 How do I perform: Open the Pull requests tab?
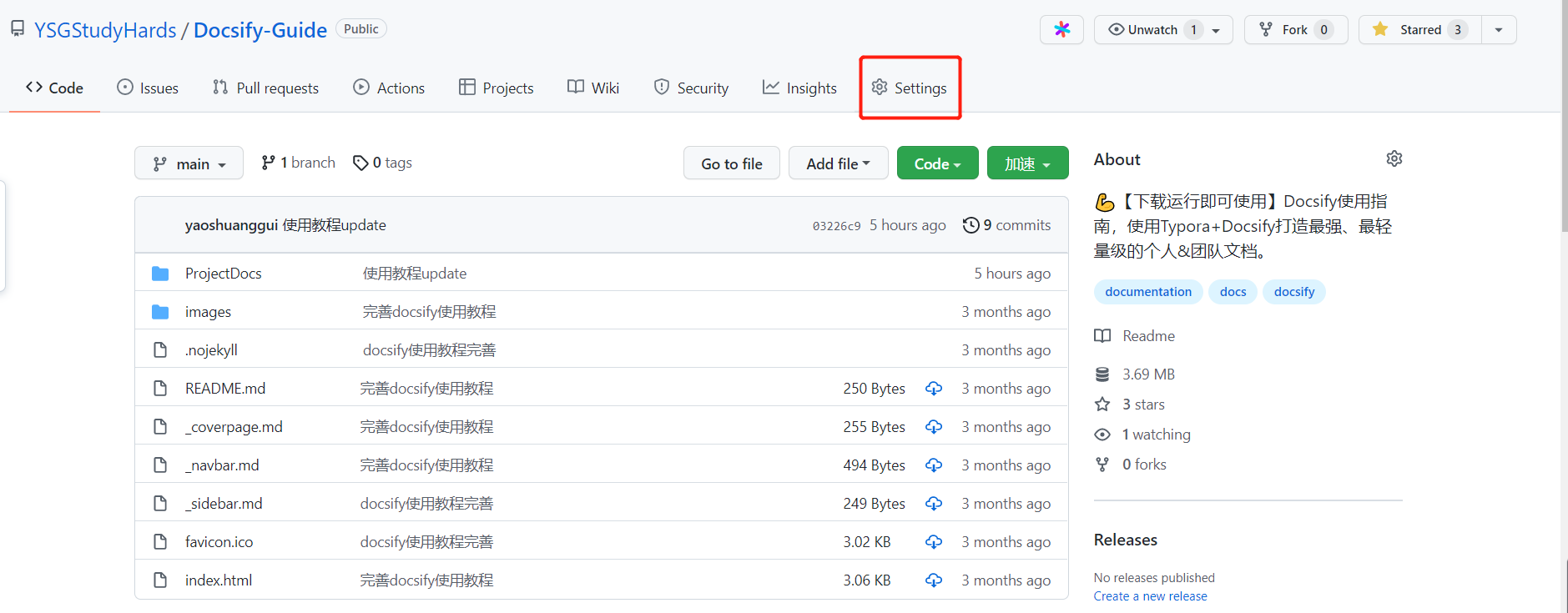click(265, 88)
